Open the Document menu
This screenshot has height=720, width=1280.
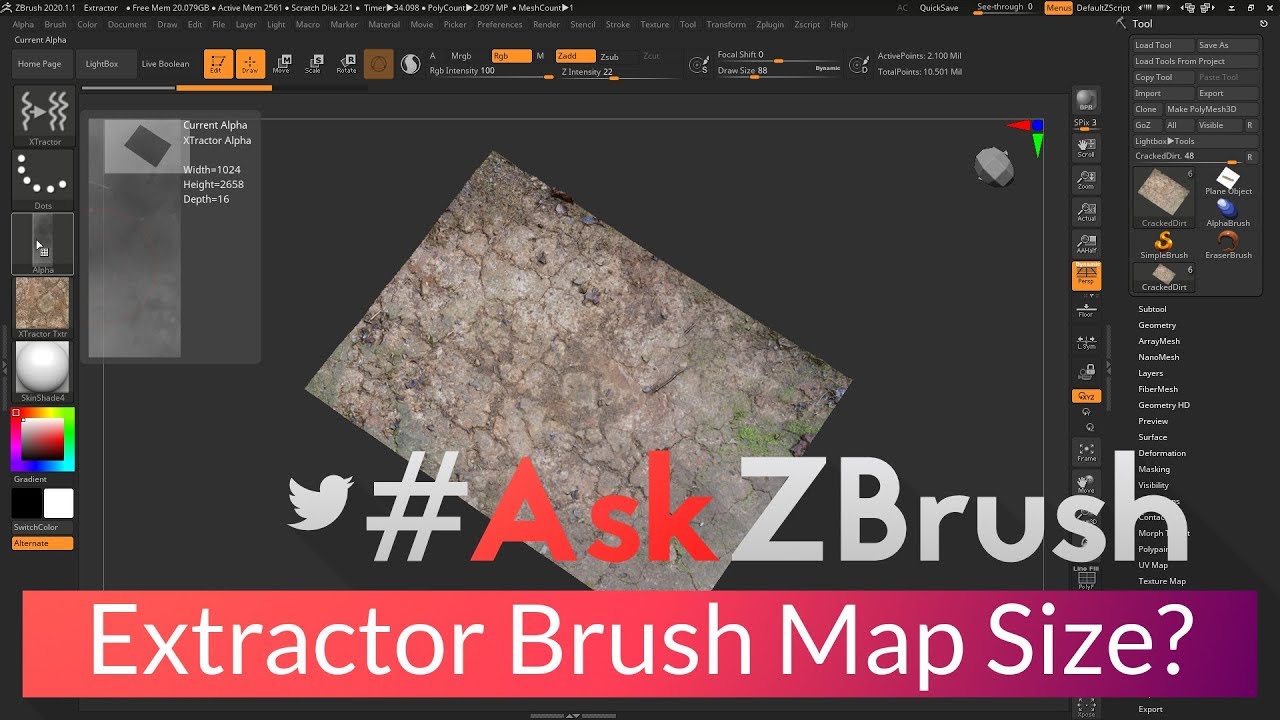click(x=127, y=24)
